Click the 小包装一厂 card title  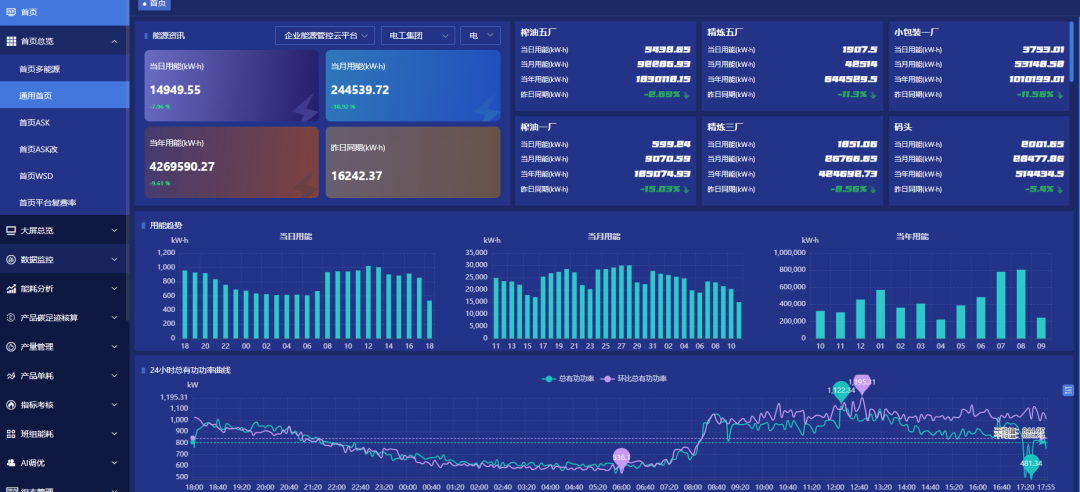tap(916, 32)
